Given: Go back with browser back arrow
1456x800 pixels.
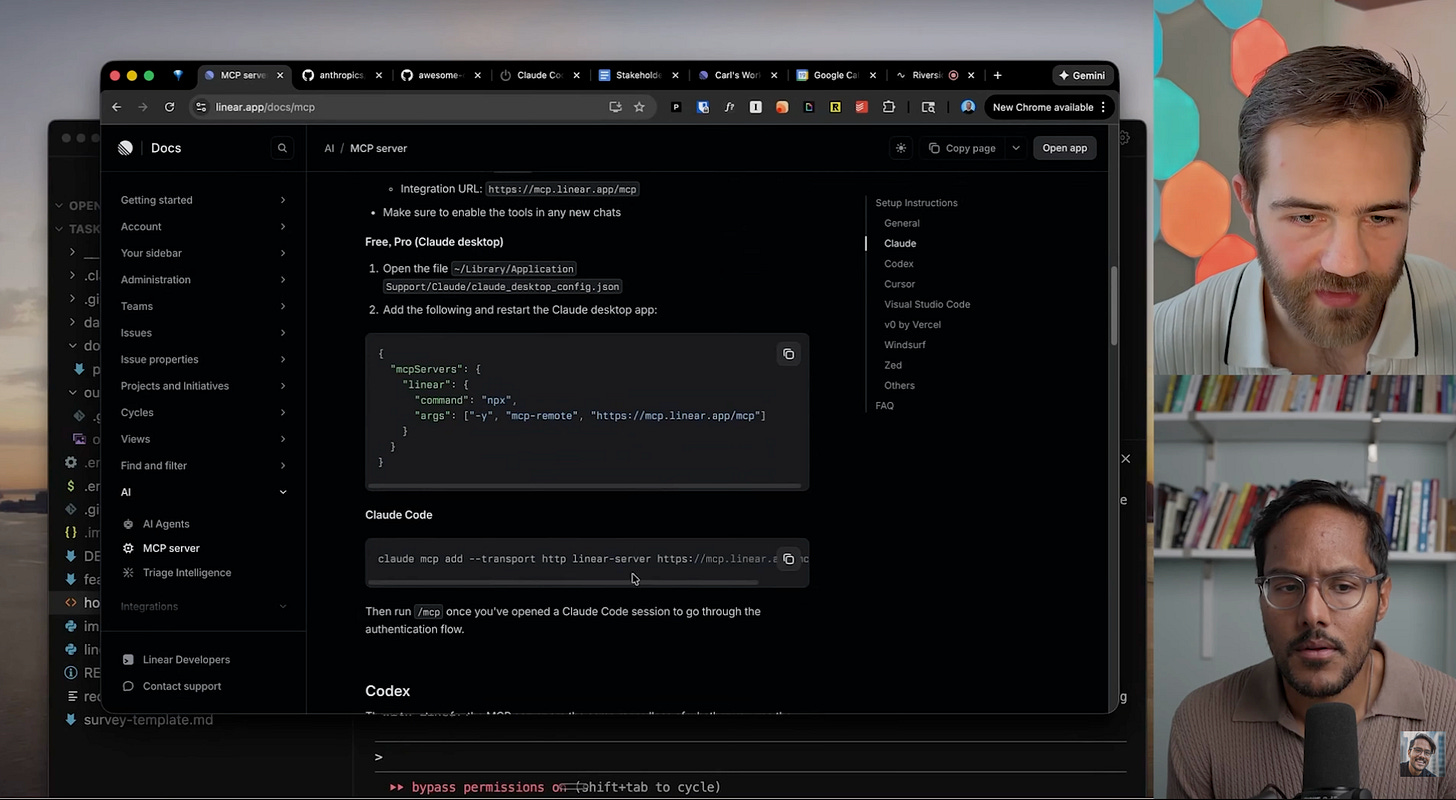Looking at the screenshot, I should (x=116, y=107).
